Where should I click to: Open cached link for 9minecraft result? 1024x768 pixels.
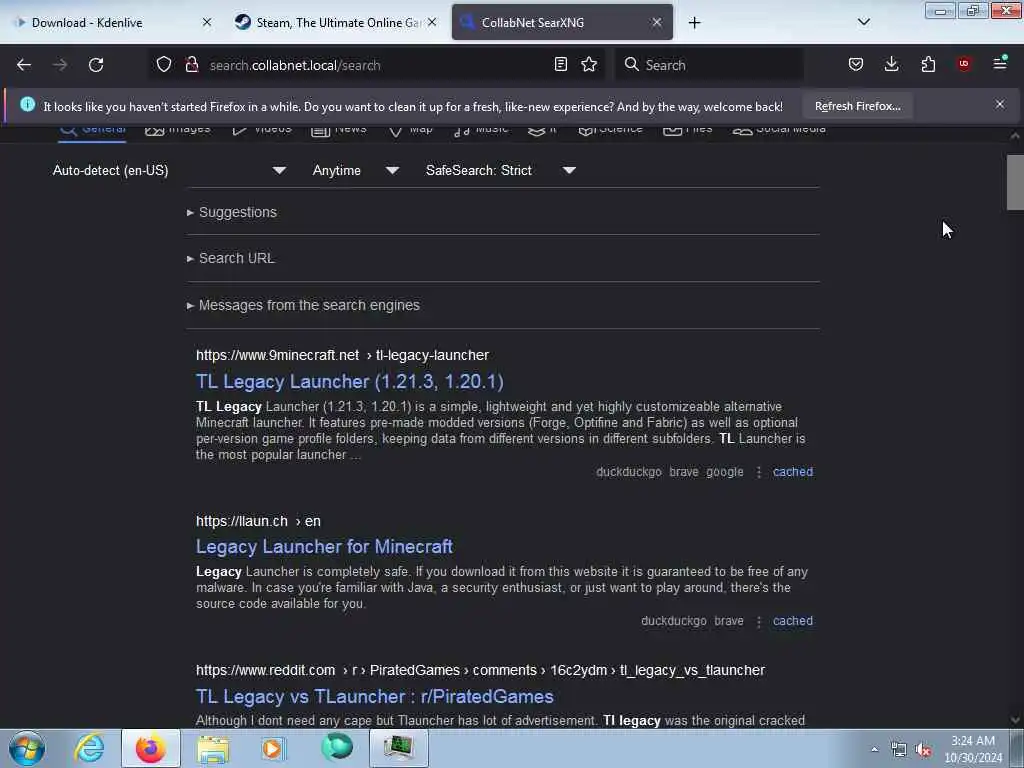point(793,472)
